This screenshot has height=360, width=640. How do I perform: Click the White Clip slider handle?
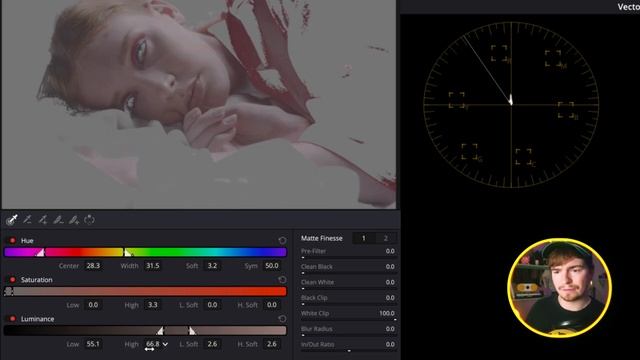click(x=395, y=320)
